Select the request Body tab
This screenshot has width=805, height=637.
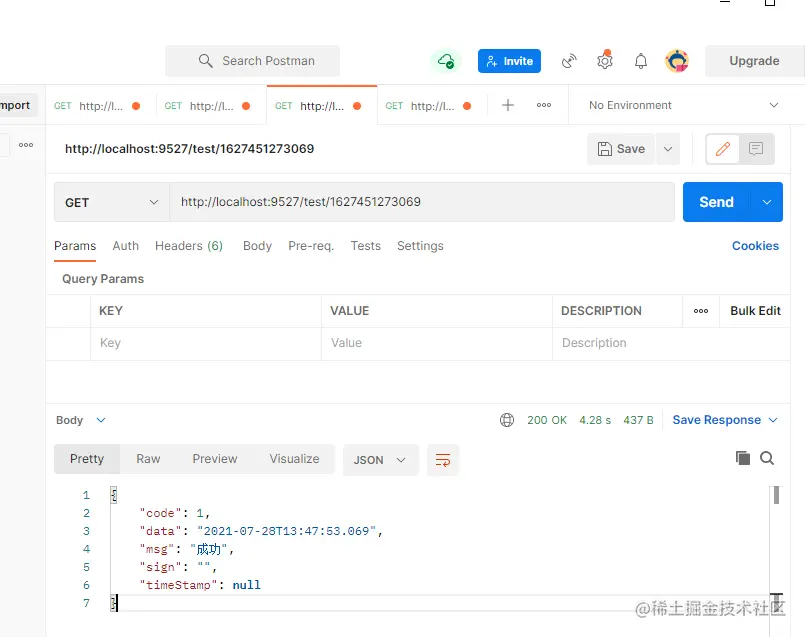click(257, 246)
